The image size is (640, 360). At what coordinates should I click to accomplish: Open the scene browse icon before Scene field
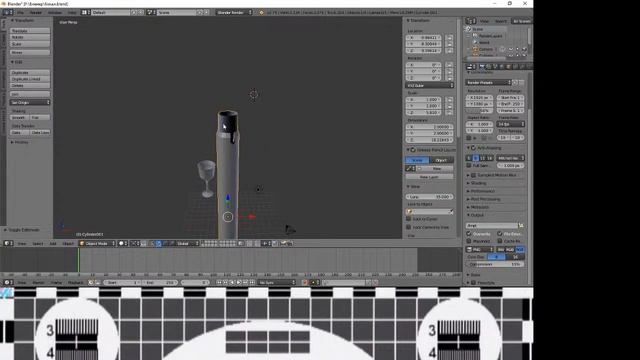point(151,13)
